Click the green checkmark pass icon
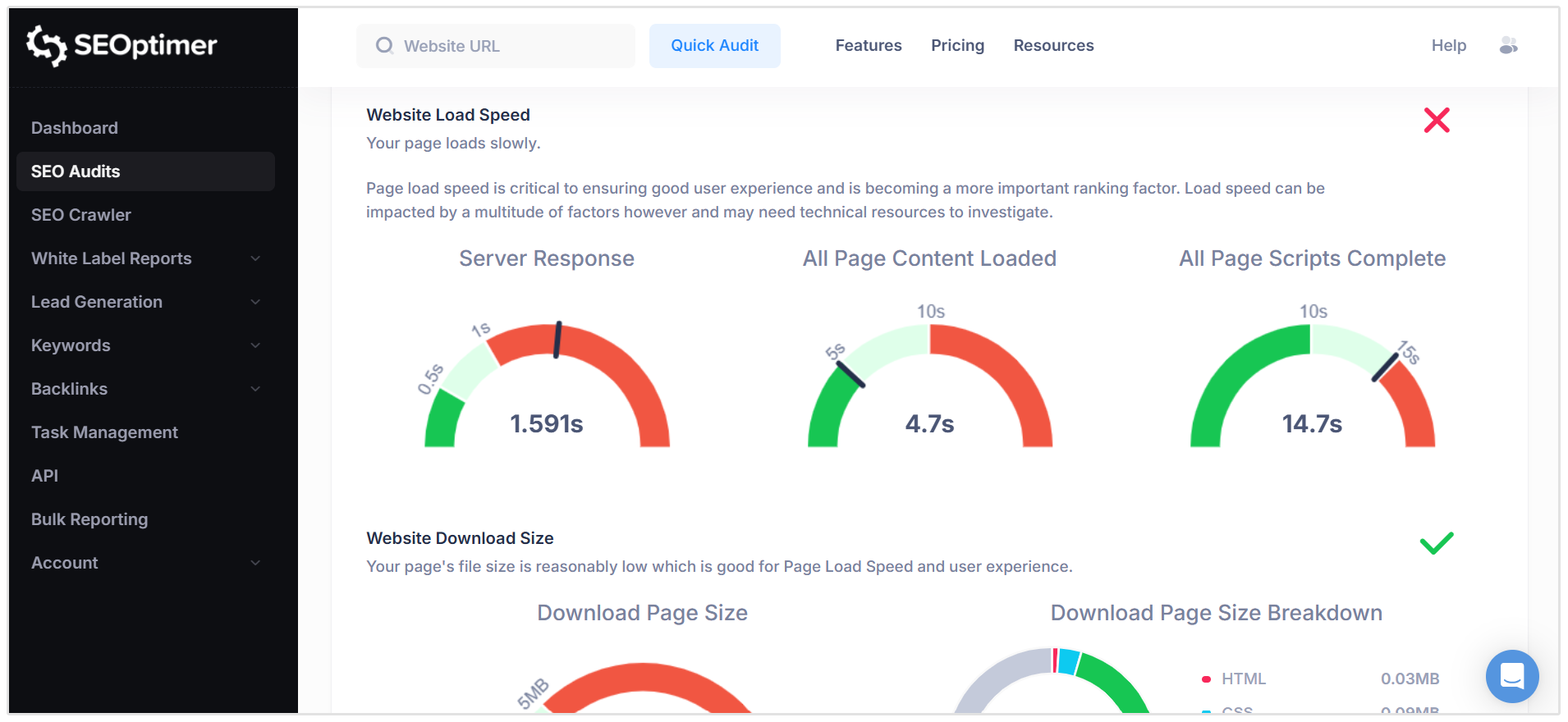 tap(1437, 543)
